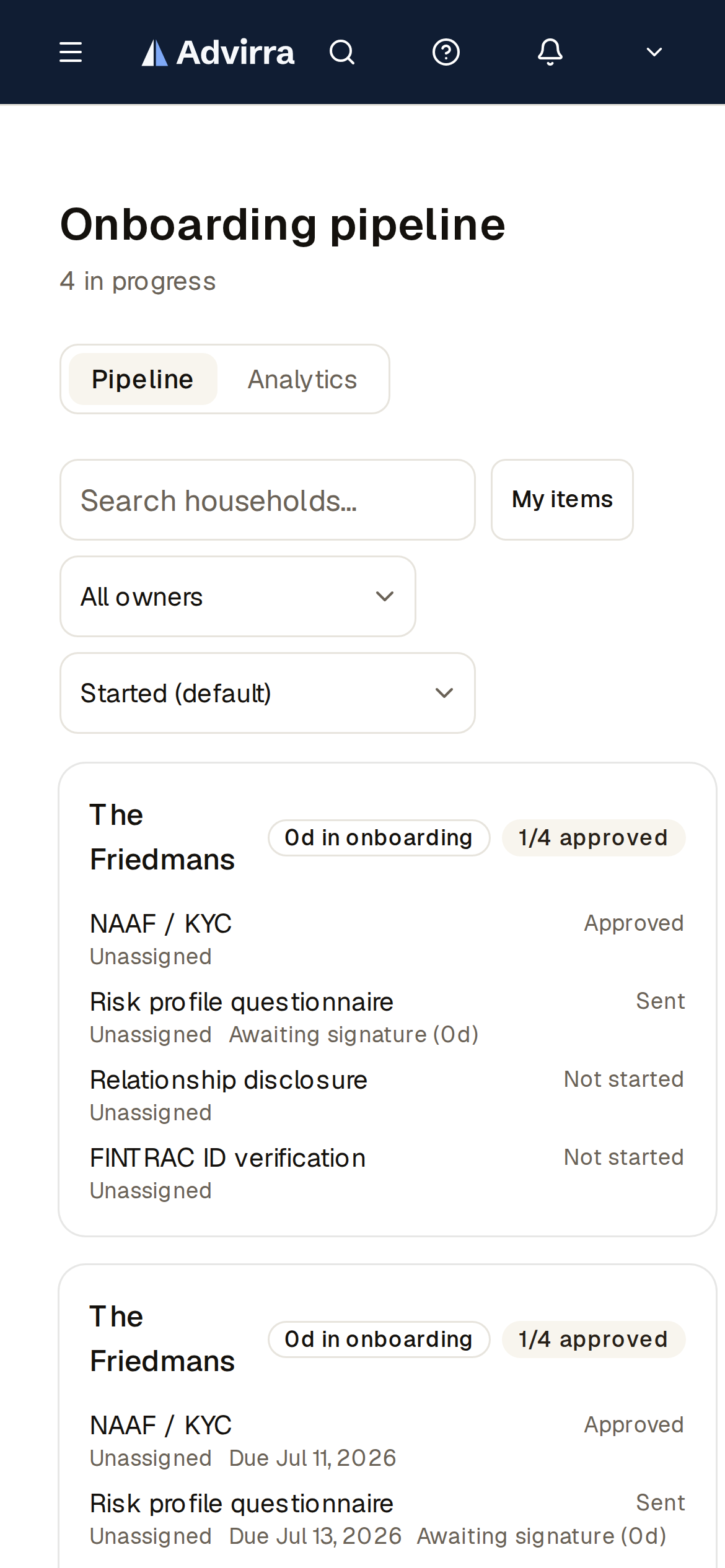Image resolution: width=725 pixels, height=1568 pixels.
Task: Open the Started (default) sort dropdown
Action: pyautogui.click(x=268, y=693)
